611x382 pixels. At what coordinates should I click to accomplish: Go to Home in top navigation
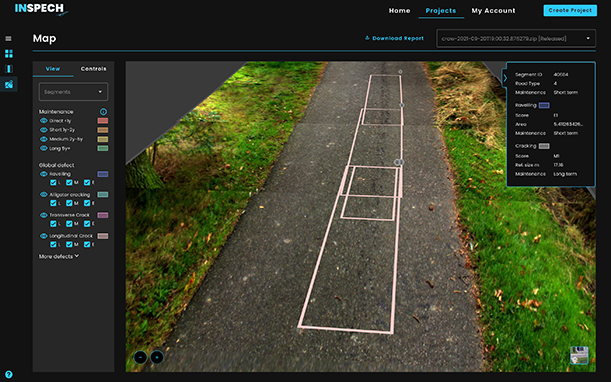[399, 11]
